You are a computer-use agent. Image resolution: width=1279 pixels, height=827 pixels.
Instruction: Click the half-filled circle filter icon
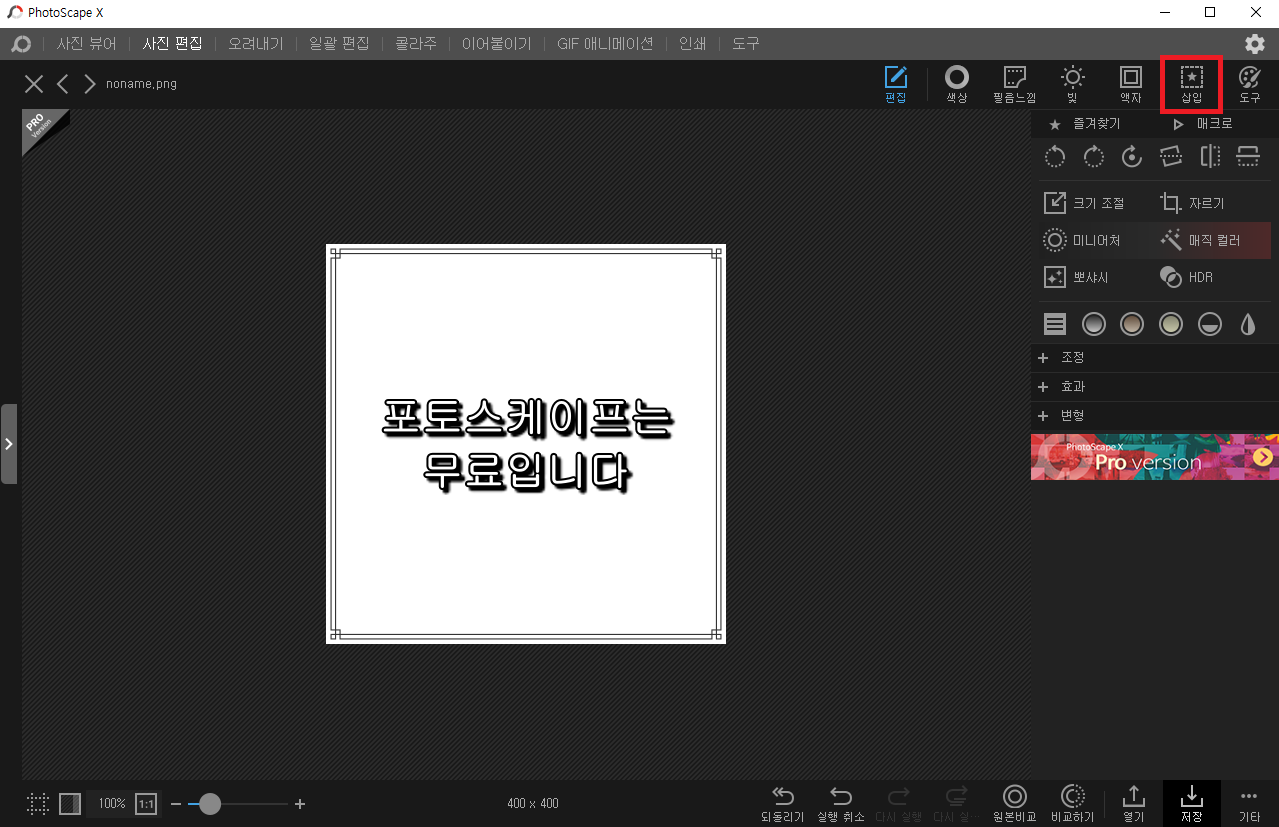click(x=1210, y=324)
